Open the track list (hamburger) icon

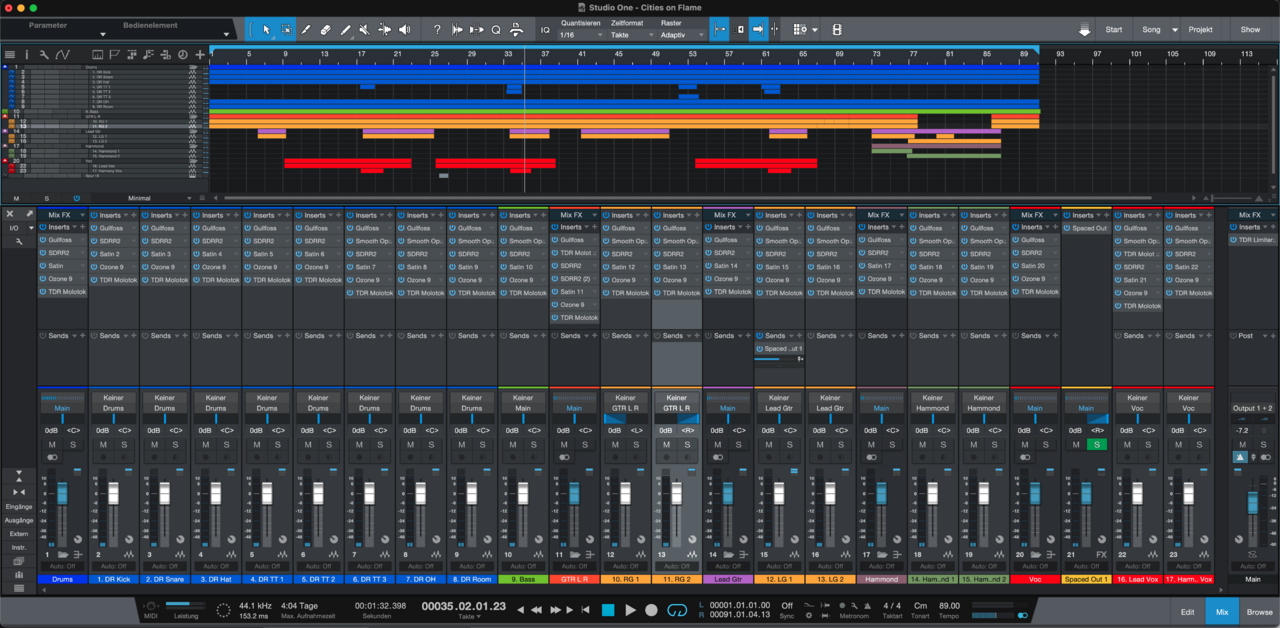[x=10, y=54]
